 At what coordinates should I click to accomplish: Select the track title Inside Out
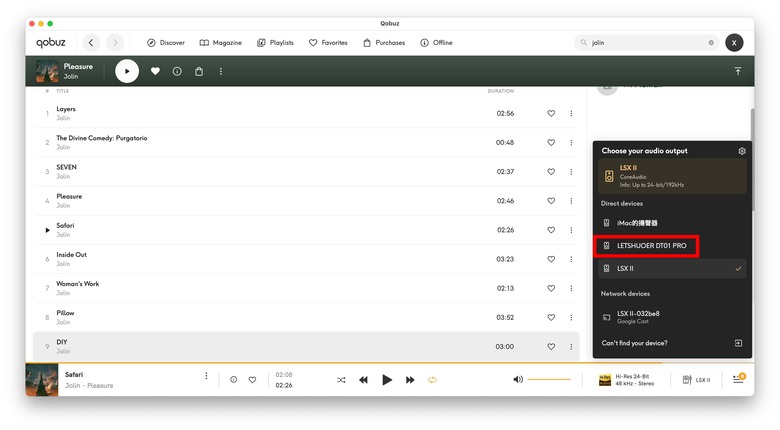(71, 255)
